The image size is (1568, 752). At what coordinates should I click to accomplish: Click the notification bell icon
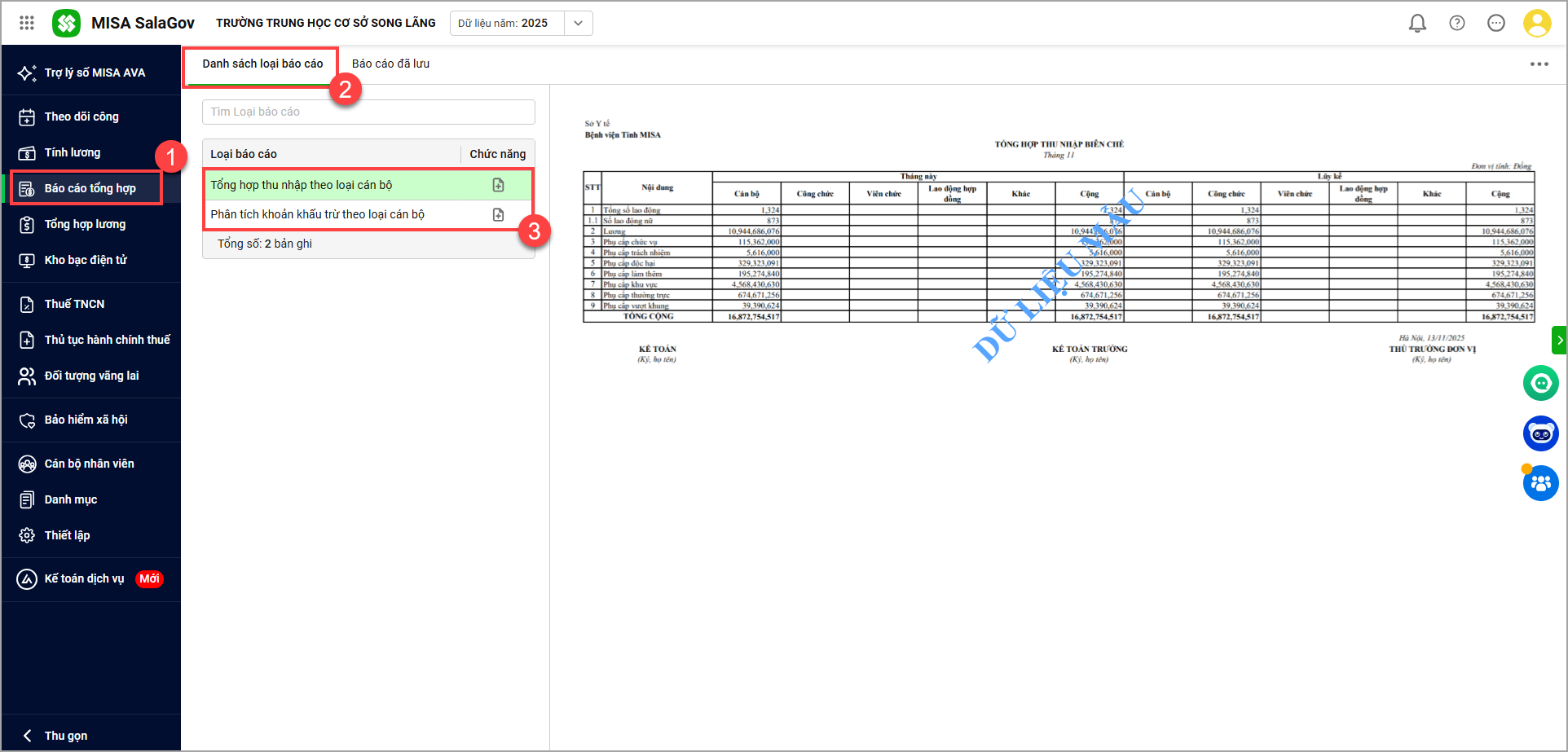coord(1417,23)
